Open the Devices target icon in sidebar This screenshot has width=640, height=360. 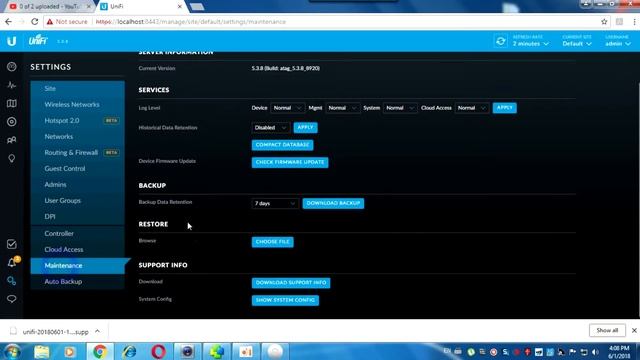pyautogui.click(x=11, y=122)
